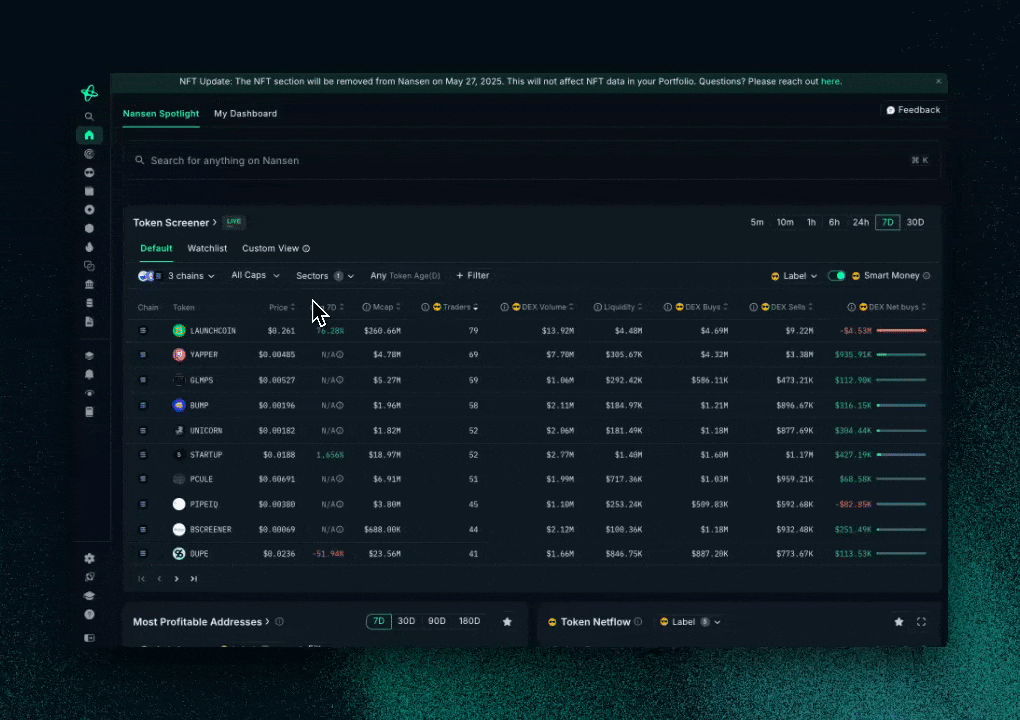Image resolution: width=1020 pixels, height=720 pixels.
Task: Click the info icon beside Custom View
Action: 306,248
